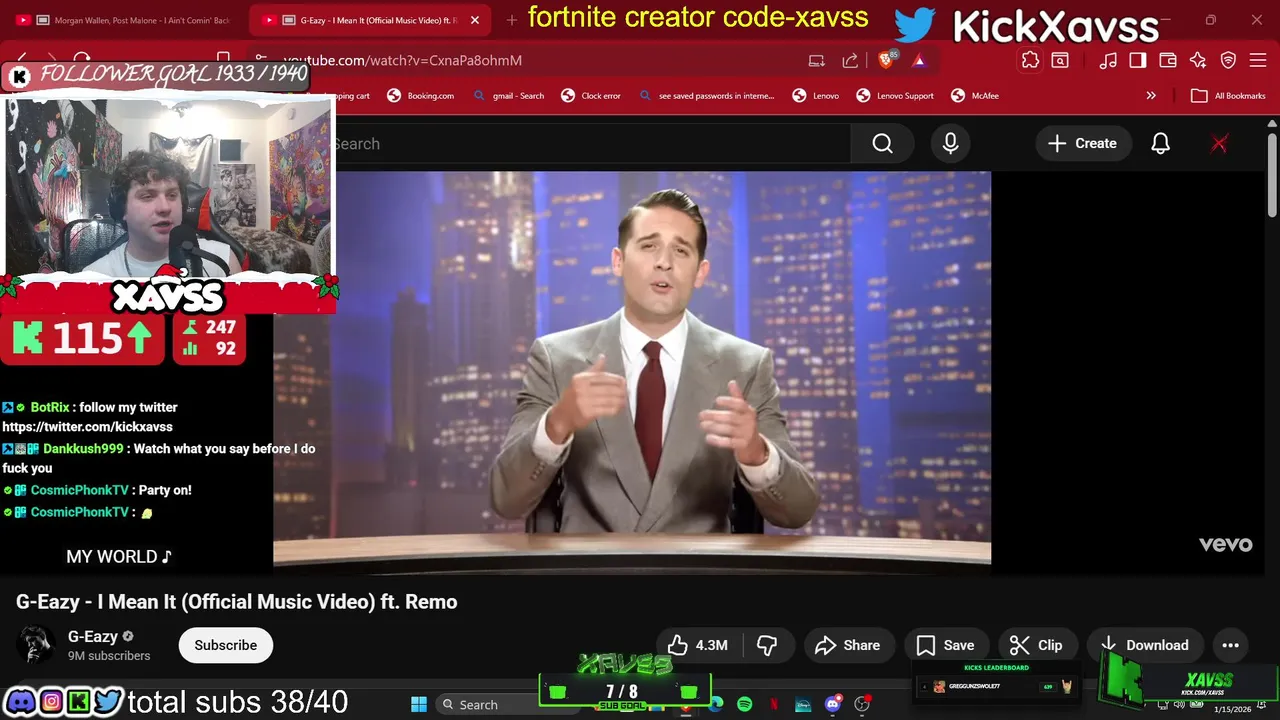This screenshot has width=1280, height=720.
Task: Click the install app icon in address bar
Action: (x=817, y=61)
